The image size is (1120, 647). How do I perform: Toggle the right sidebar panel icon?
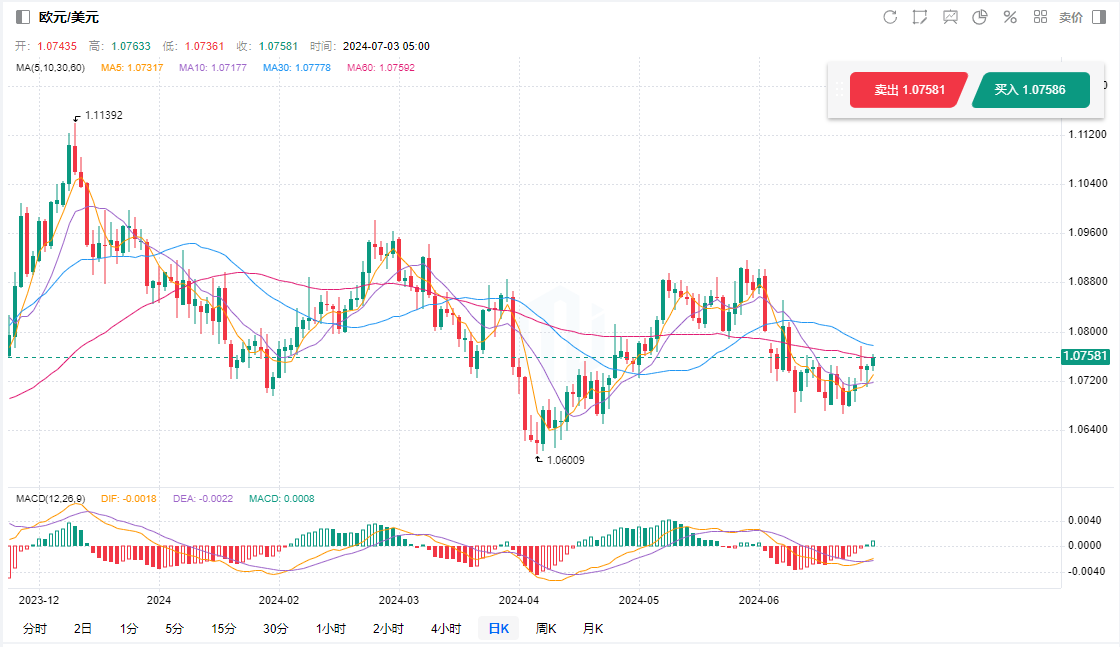pos(1100,17)
